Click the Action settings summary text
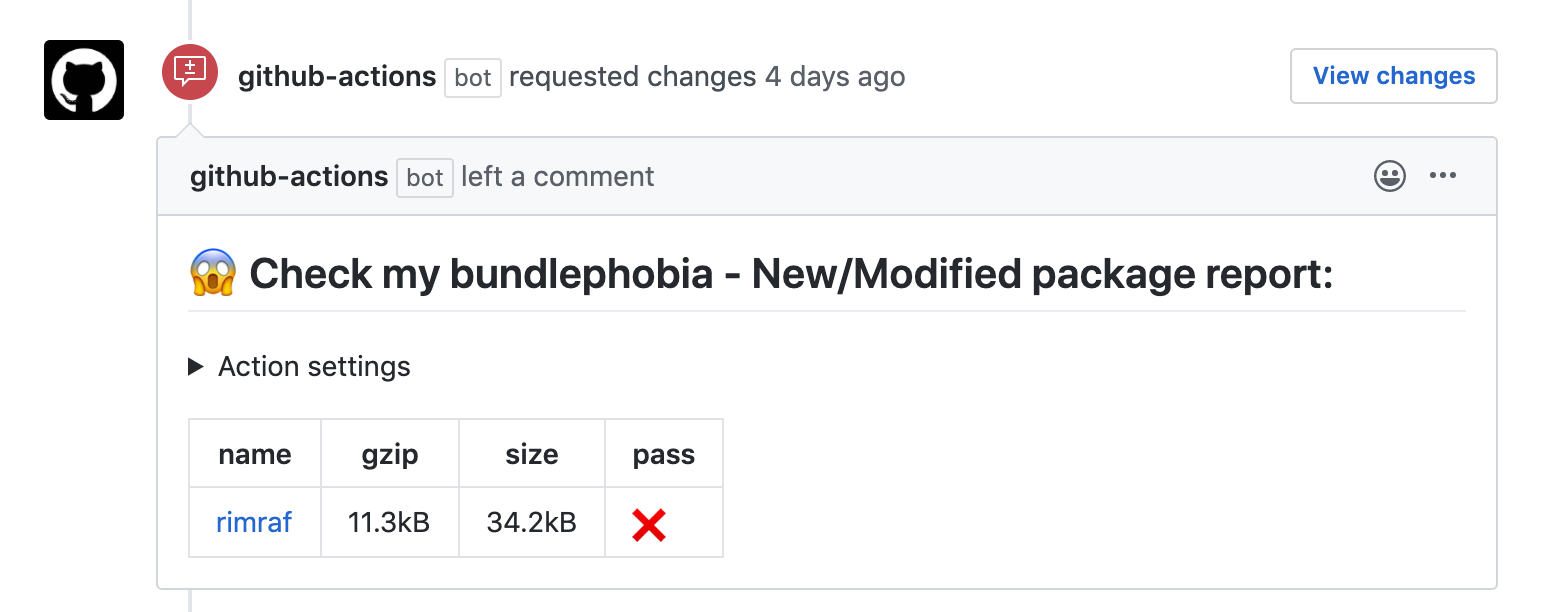1566x612 pixels. [x=314, y=367]
